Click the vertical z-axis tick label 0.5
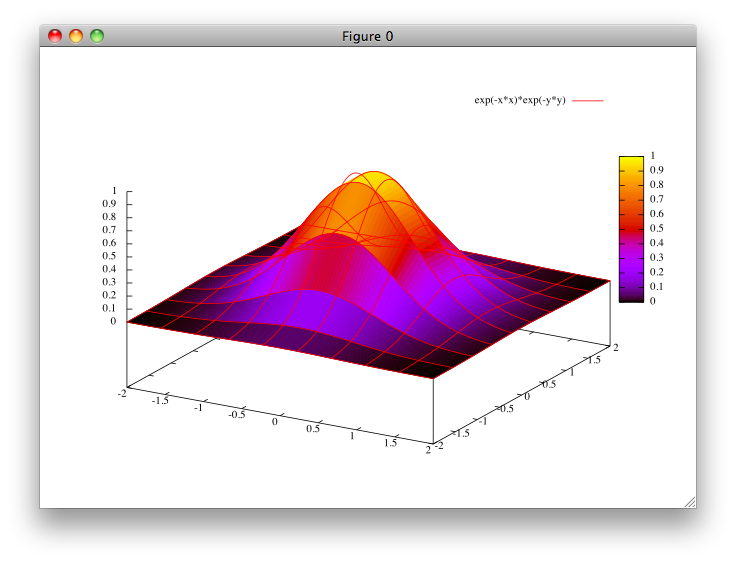Image resolution: width=736 pixels, height=563 pixels. pos(110,256)
